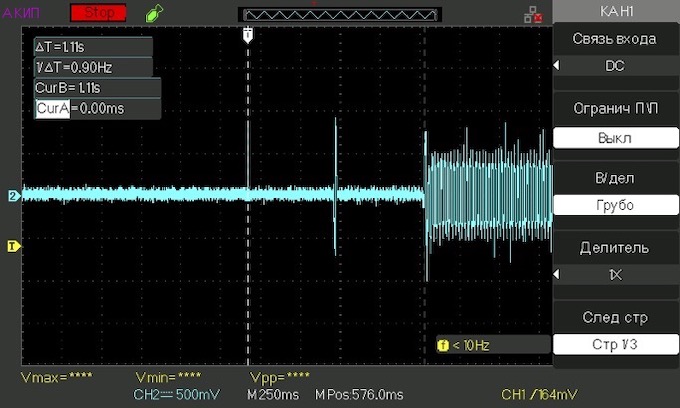The height and width of the screenshot is (408, 680).
Task: Click the 1/ΔT =0.90Hz readout
Action: coord(94,67)
